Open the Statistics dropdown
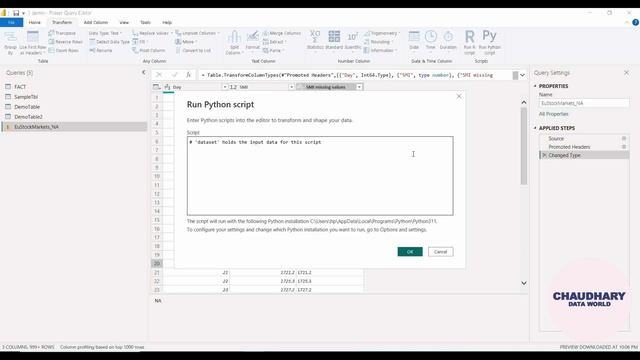The width and height of the screenshot is (640, 360). pyautogui.click(x=315, y=41)
